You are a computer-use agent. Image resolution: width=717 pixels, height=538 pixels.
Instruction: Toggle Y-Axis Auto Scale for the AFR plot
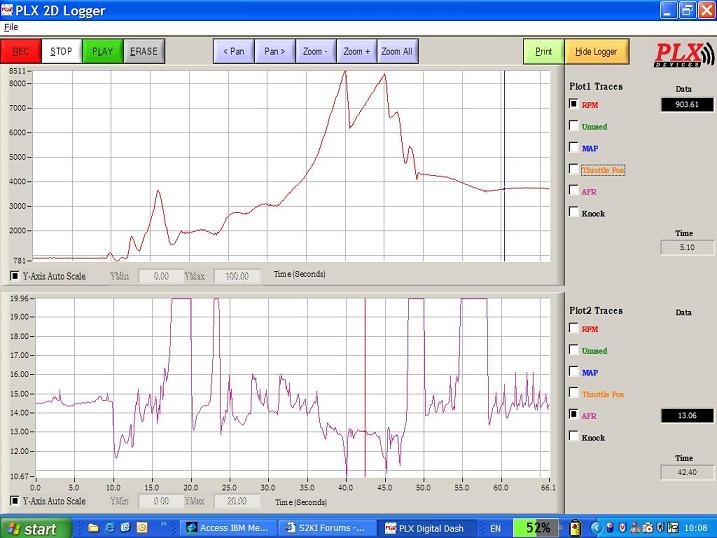click(x=15, y=501)
